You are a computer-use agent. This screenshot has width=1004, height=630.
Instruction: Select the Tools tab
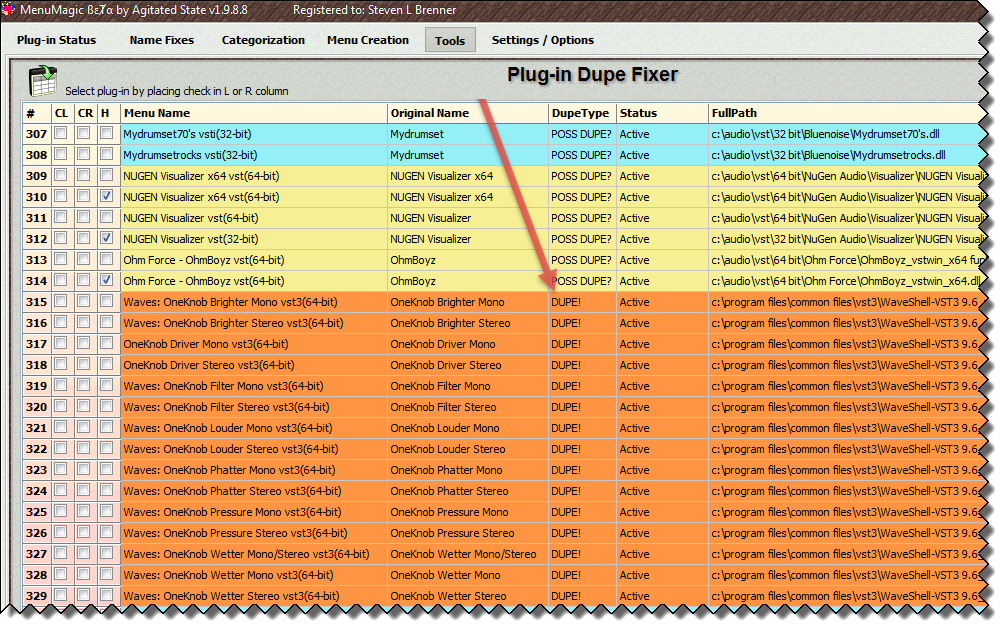[450, 40]
